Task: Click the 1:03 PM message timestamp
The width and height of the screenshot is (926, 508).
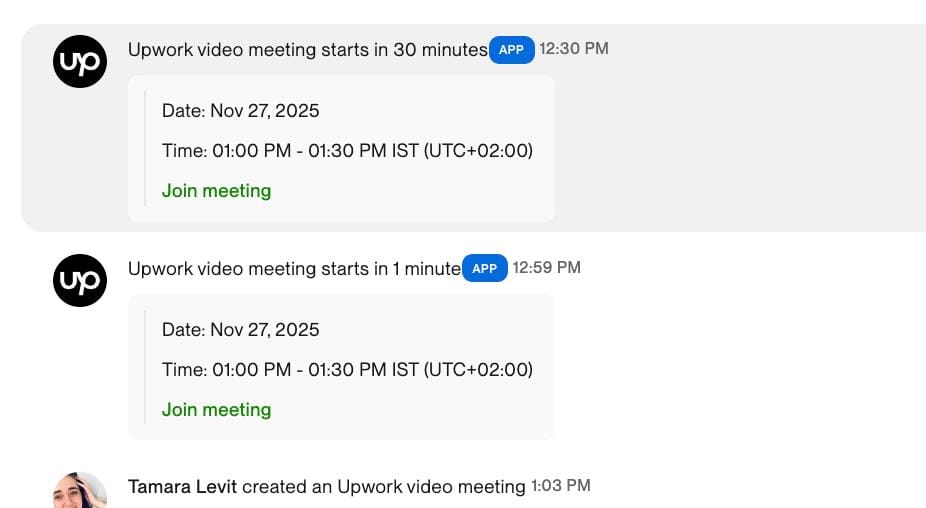Action: (560, 486)
